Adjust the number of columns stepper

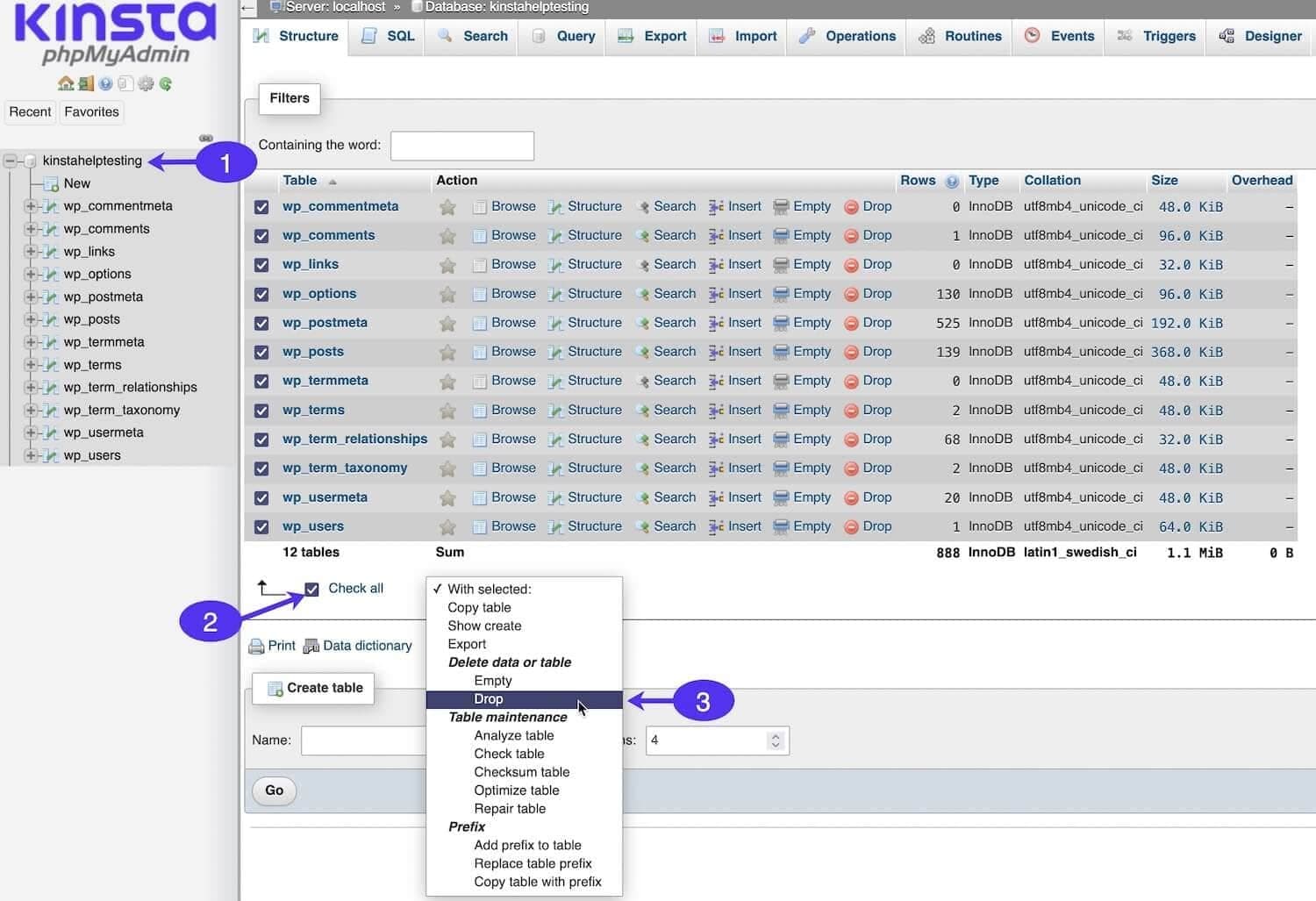[x=776, y=740]
